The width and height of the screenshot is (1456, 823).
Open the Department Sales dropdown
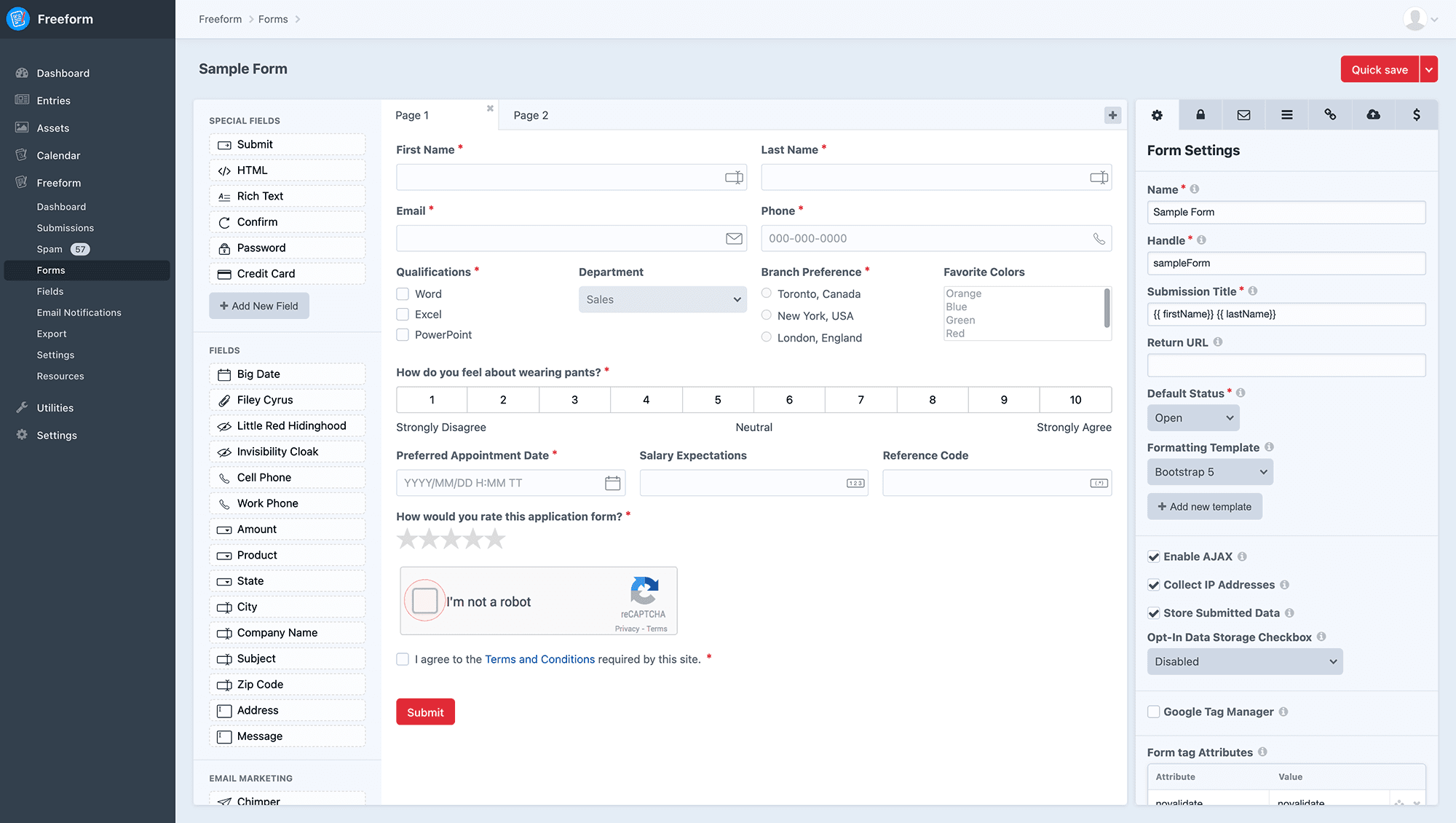coord(662,299)
